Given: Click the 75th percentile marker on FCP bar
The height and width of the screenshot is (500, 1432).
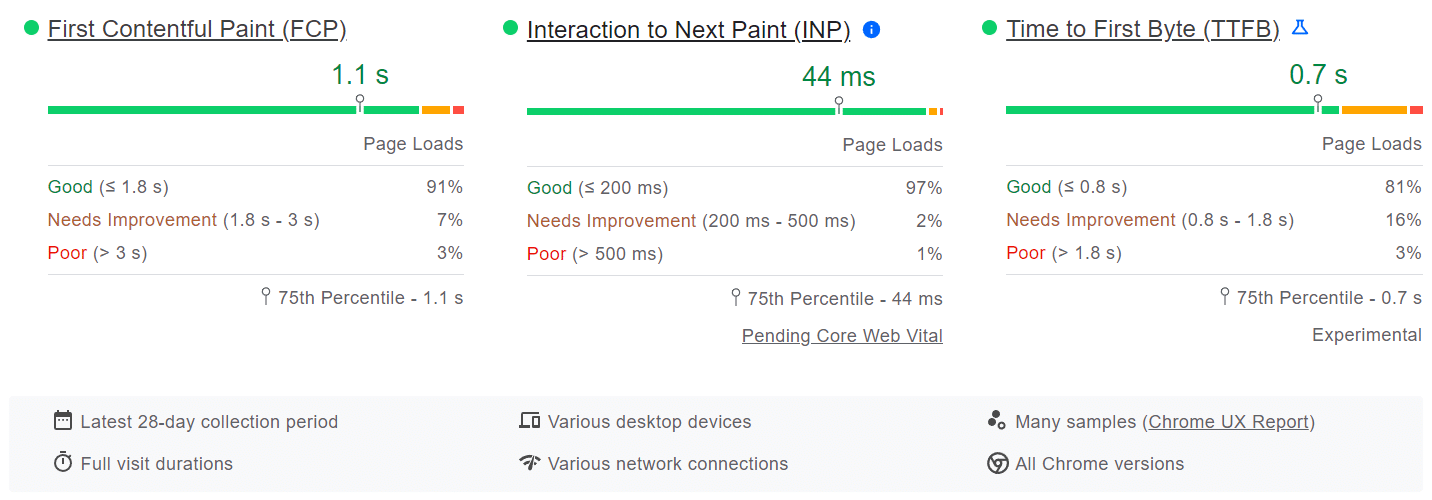Looking at the screenshot, I should click(360, 103).
